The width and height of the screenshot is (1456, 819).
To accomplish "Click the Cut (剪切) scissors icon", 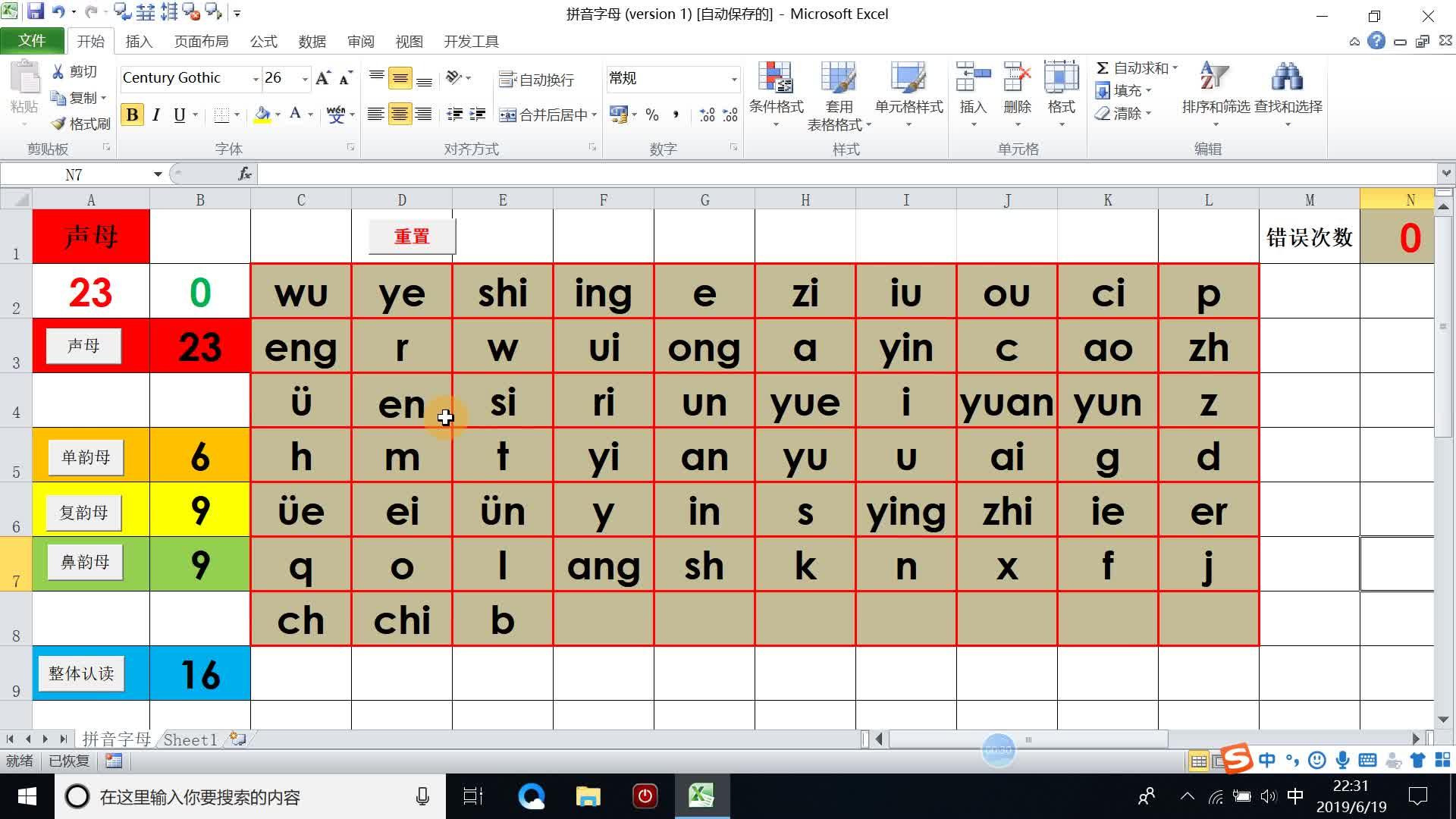I will (58, 71).
